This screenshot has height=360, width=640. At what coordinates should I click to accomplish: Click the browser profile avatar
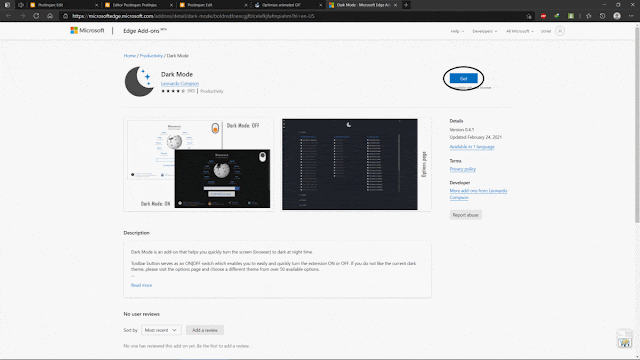(x=617, y=16)
